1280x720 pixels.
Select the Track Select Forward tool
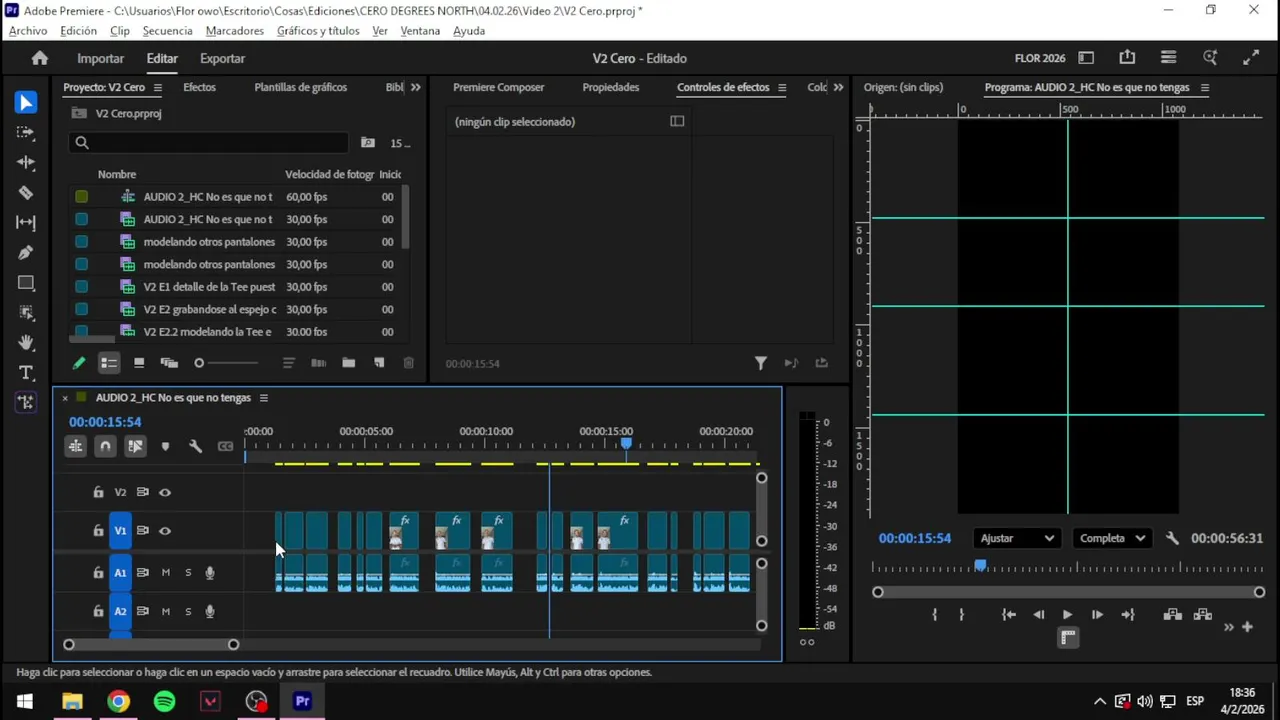(26, 132)
